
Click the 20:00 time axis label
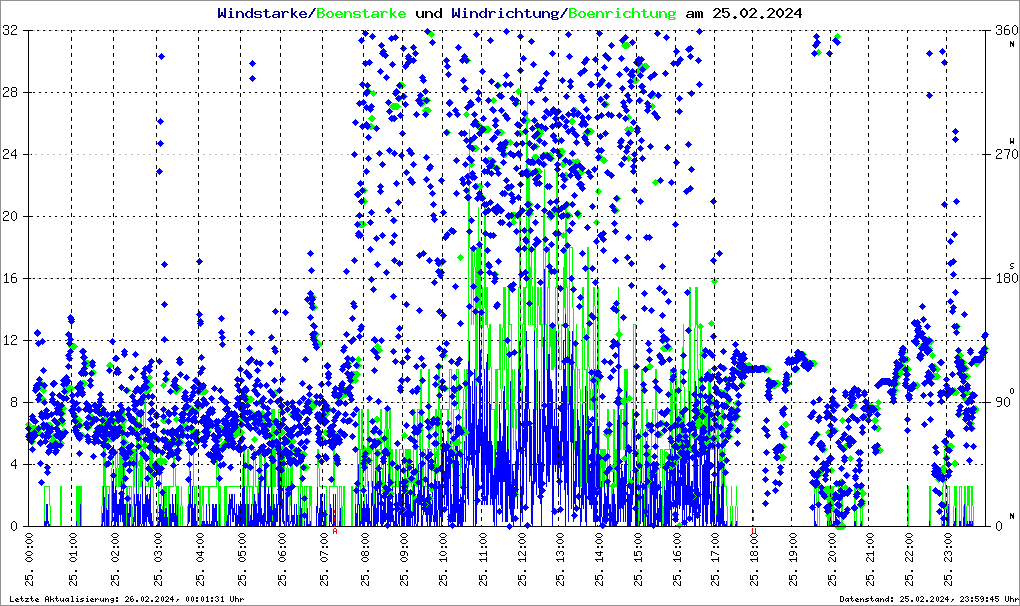(x=831, y=559)
